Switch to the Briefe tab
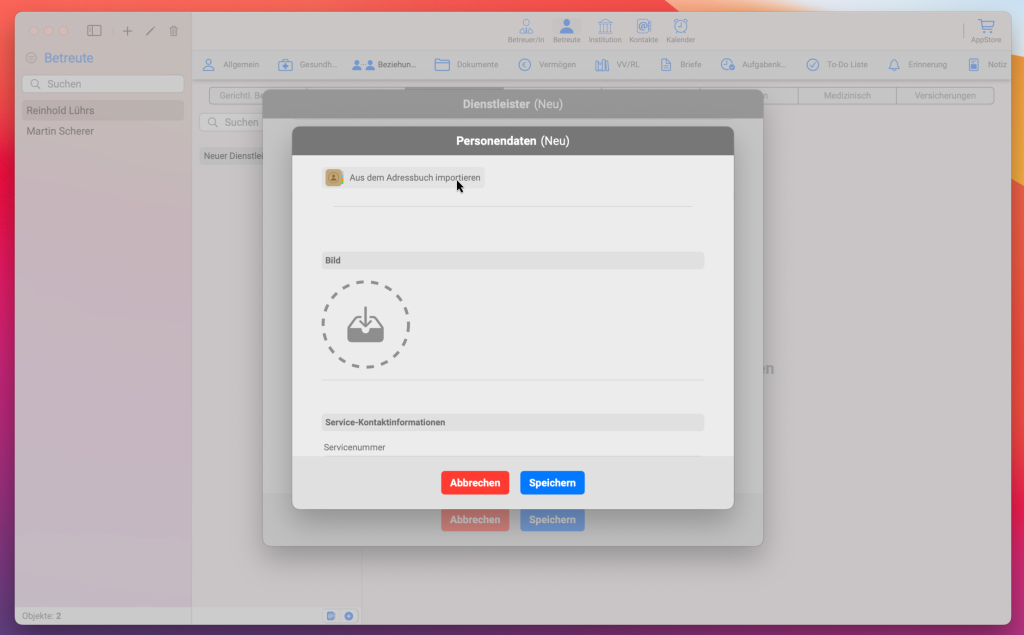 click(x=680, y=65)
